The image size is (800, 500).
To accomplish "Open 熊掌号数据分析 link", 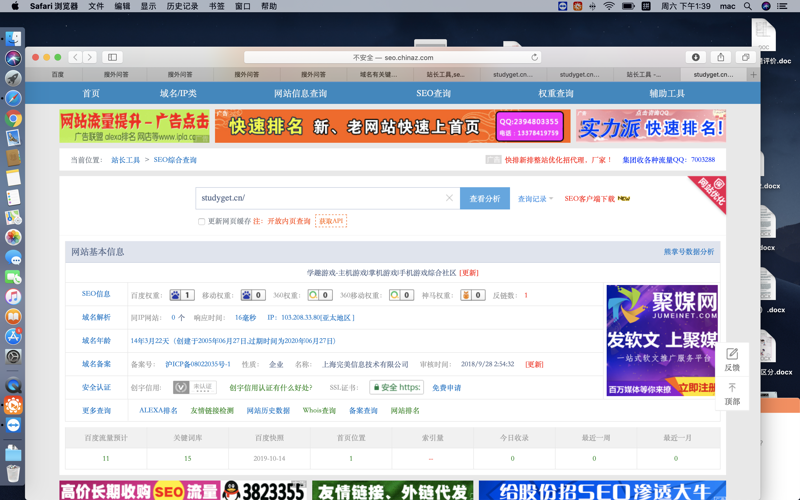I will (x=689, y=252).
